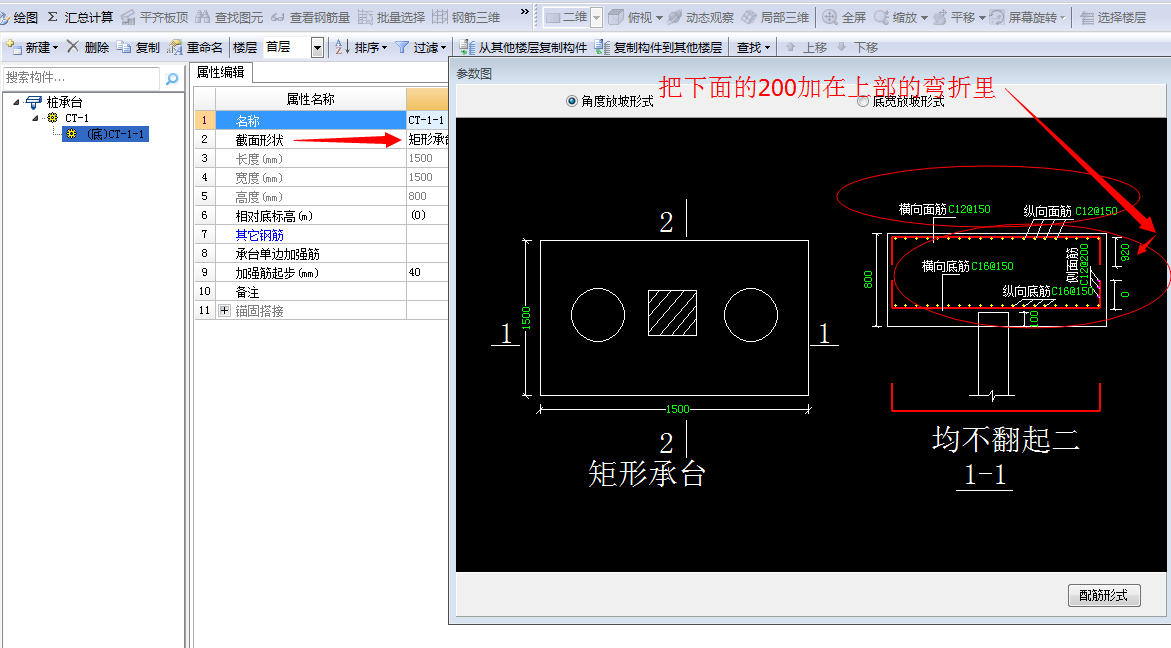This screenshot has width=1171, height=648.
Task: Click the 截面形状 property value cell
Action: [427, 140]
